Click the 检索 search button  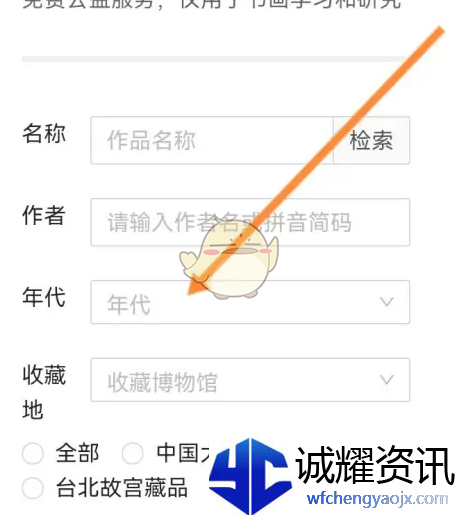(x=371, y=140)
